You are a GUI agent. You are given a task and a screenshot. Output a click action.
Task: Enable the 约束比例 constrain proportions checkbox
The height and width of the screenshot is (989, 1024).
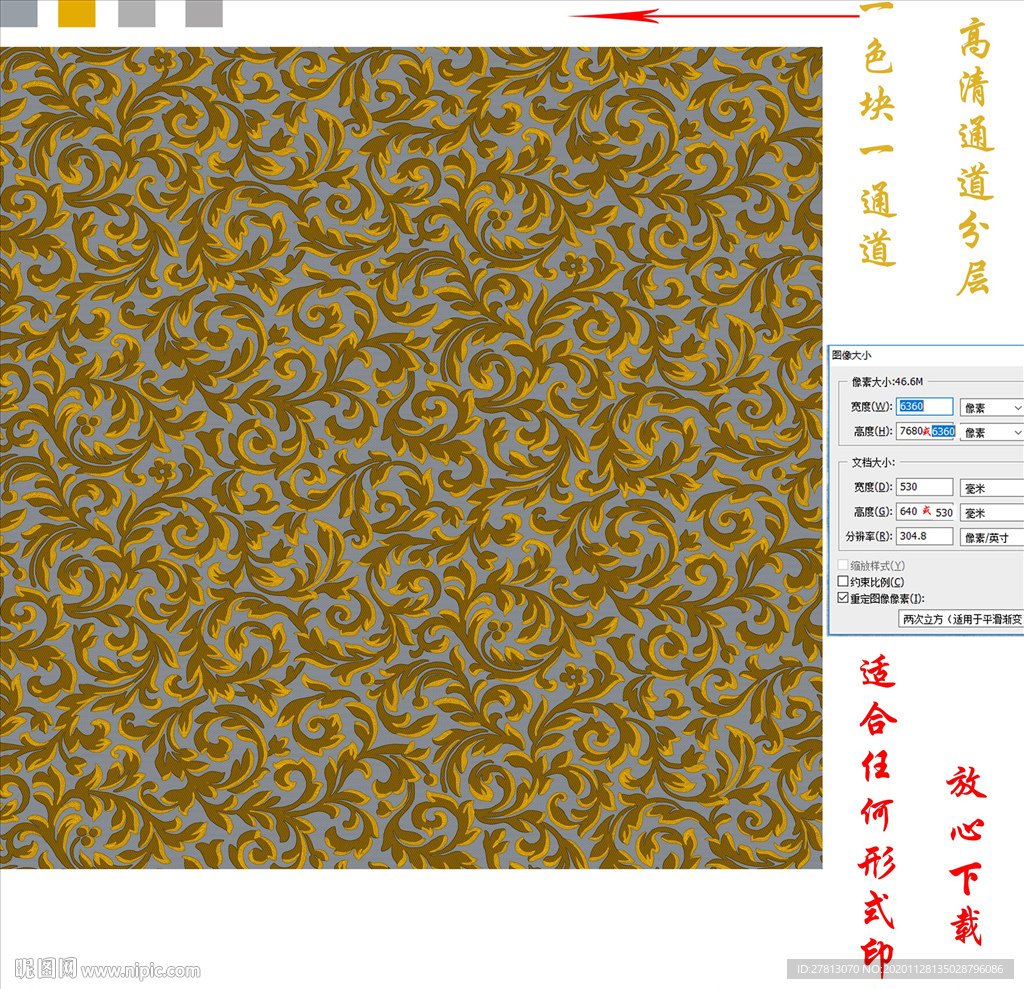click(843, 582)
